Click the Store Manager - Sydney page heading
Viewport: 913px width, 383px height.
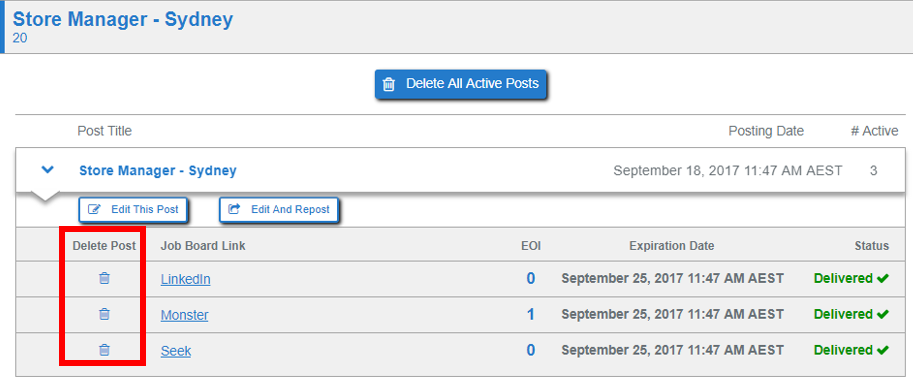[123, 19]
